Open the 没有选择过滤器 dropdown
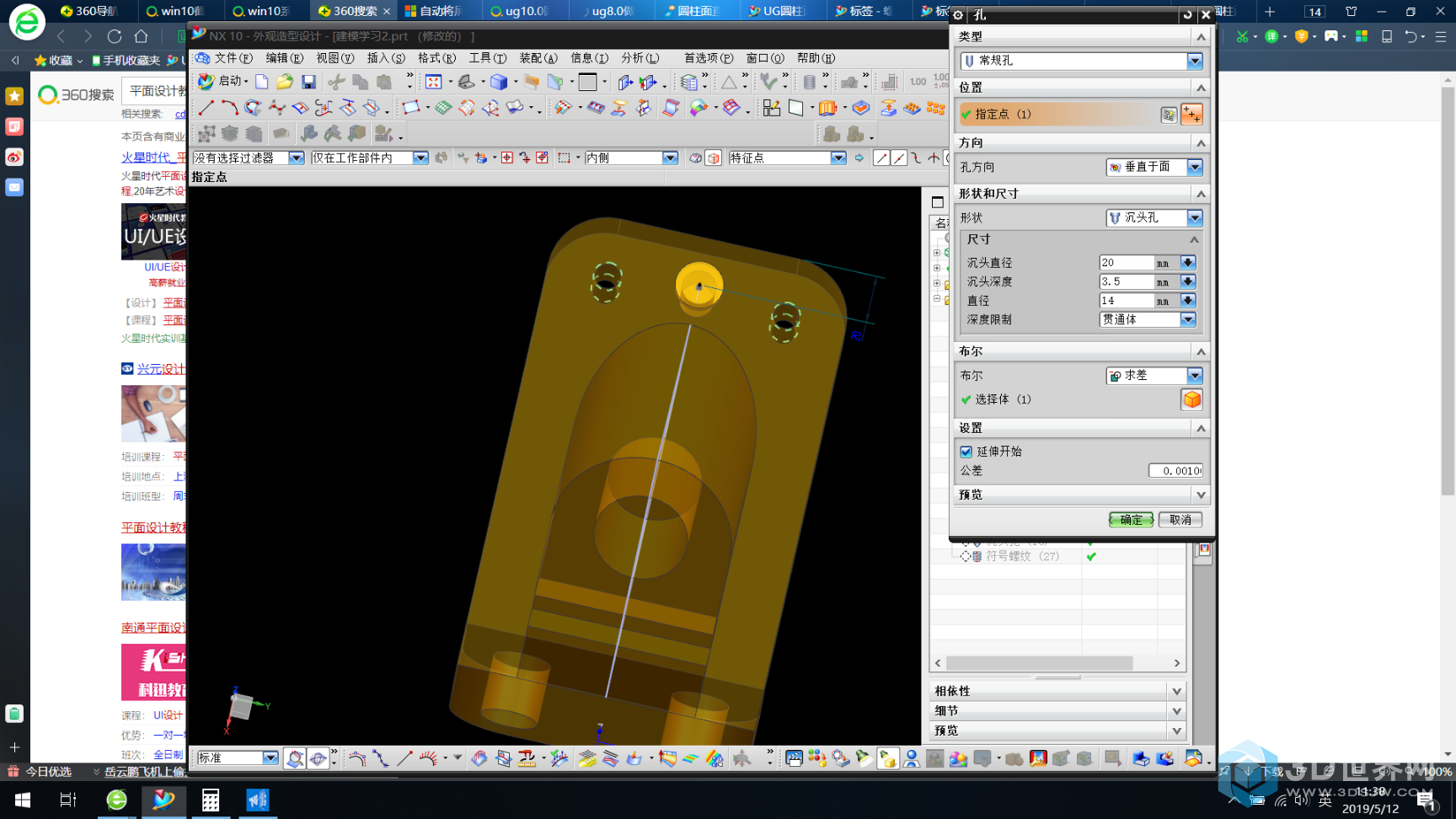1456x819 pixels. 296,158
